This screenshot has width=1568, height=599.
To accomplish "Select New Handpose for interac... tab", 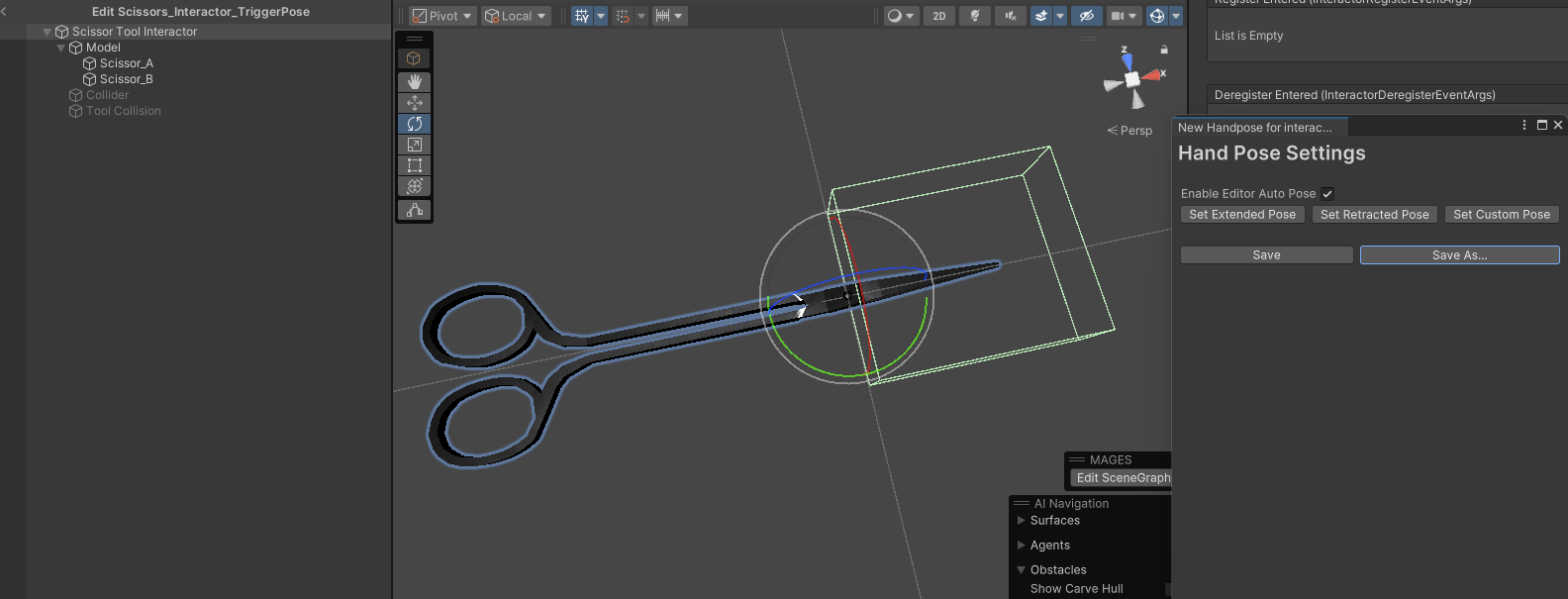I will click(x=1260, y=128).
